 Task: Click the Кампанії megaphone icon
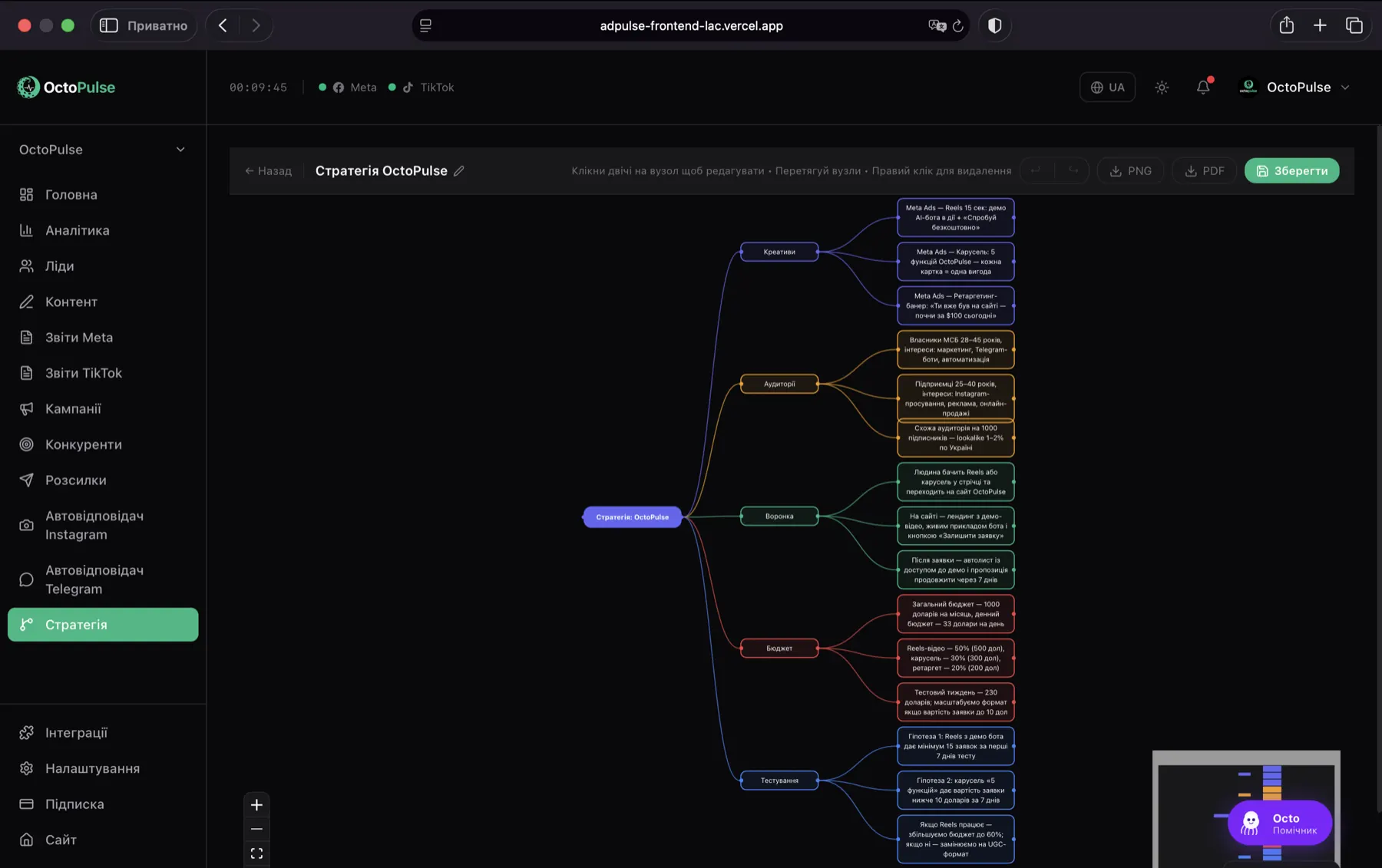(x=26, y=409)
